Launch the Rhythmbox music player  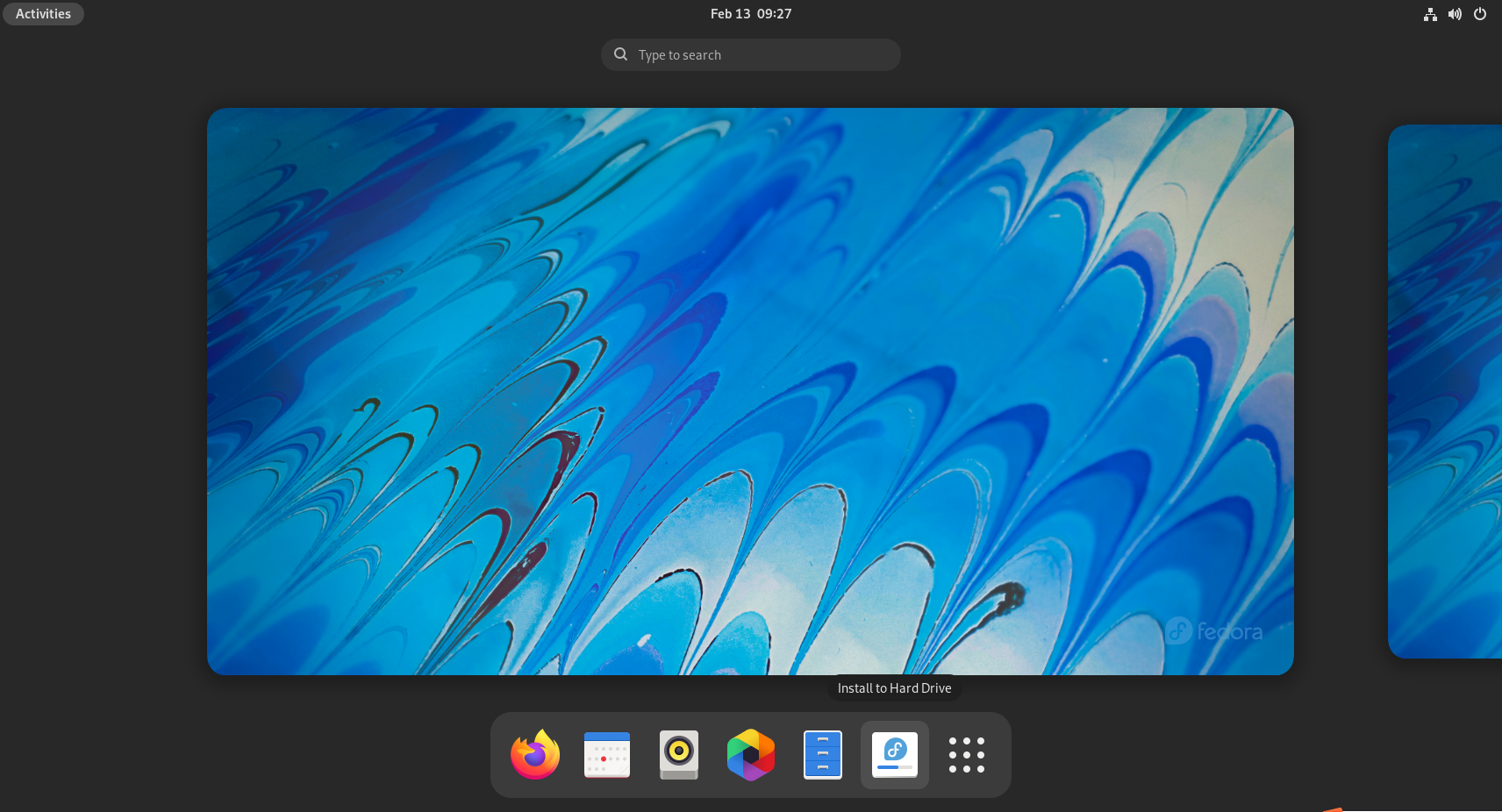(678, 754)
